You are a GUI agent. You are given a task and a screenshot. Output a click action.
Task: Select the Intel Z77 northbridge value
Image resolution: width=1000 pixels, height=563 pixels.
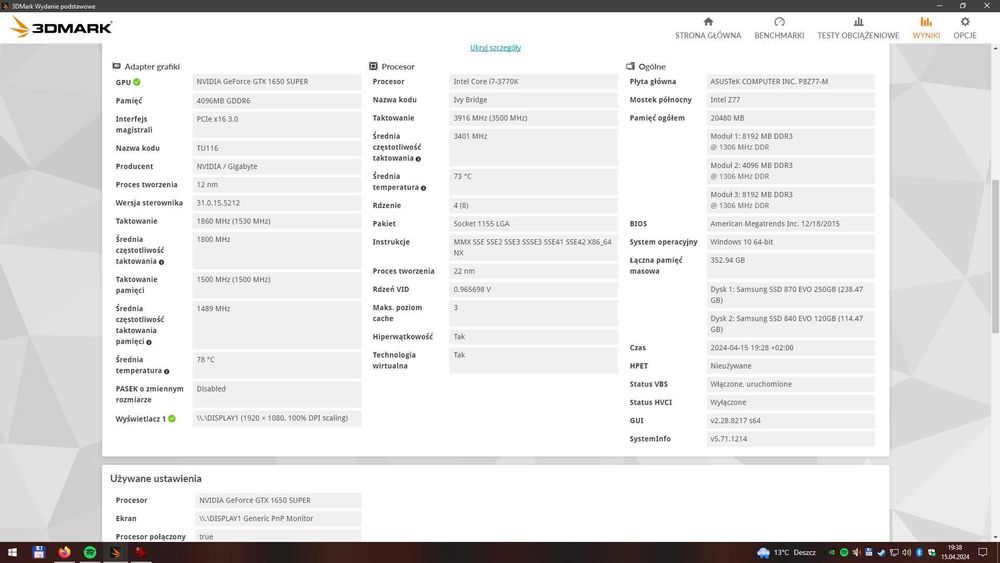click(x=791, y=100)
